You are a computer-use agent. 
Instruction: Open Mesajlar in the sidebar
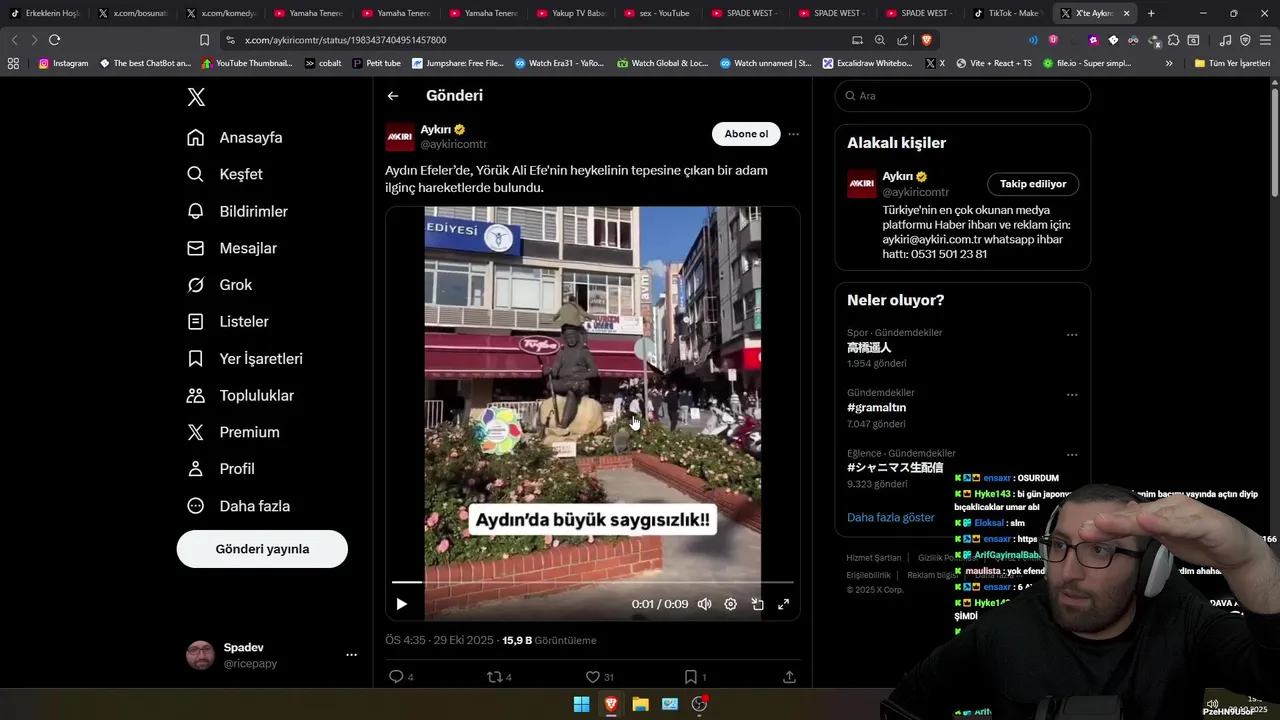point(232,248)
